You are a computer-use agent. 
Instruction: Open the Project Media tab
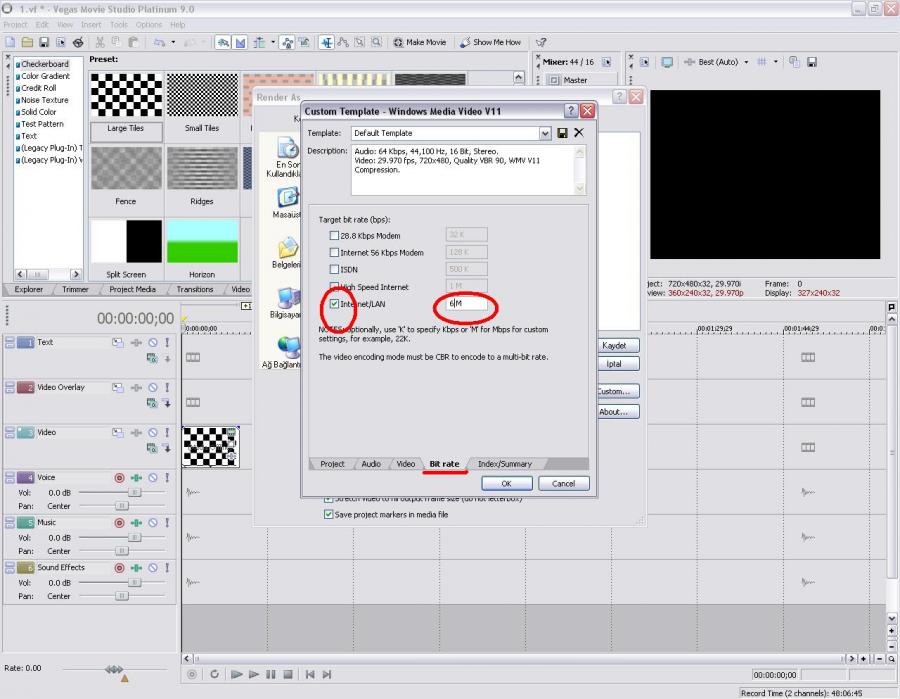tap(132, 289)
